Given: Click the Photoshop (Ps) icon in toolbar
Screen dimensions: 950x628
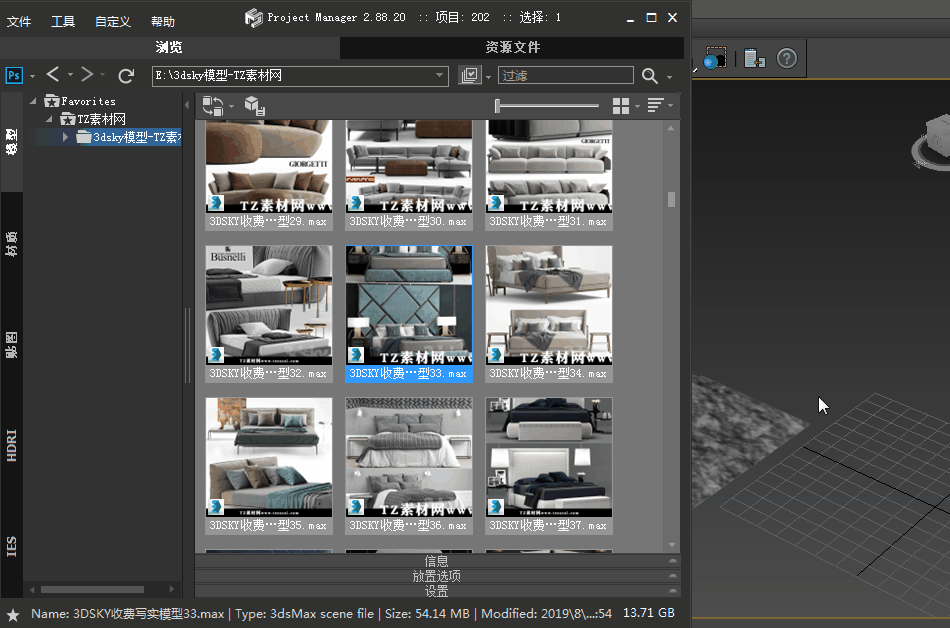Looking at the screenshot, I should click(x=14, y=76).
